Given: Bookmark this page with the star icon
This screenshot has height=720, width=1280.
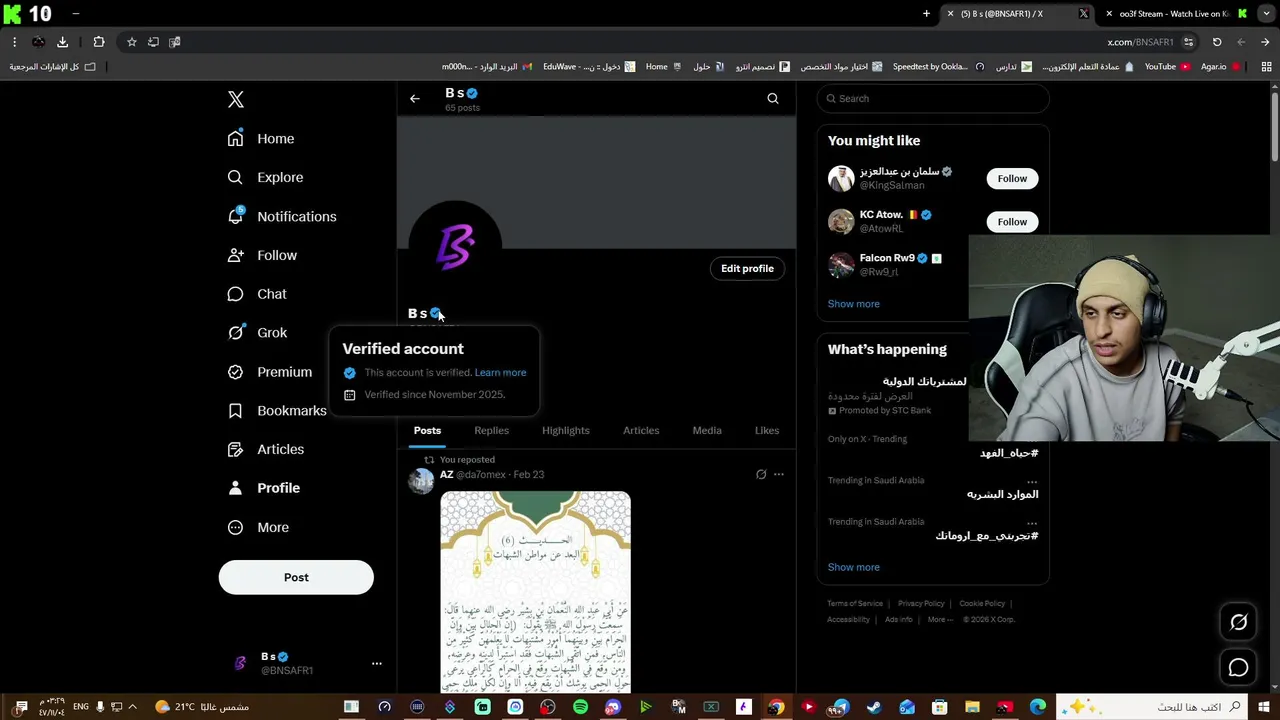Looking at the screenshot, I should [131, 42].
